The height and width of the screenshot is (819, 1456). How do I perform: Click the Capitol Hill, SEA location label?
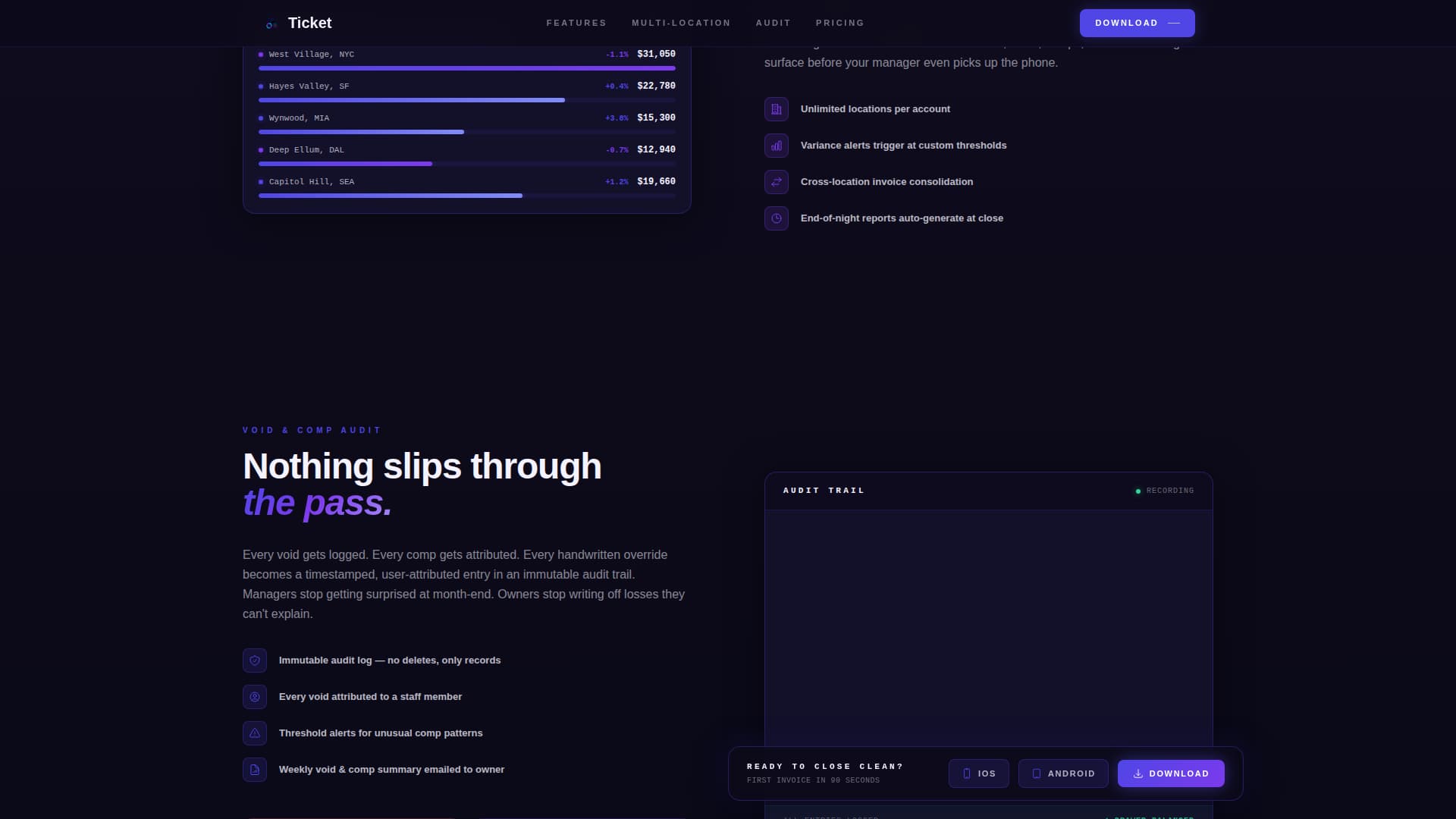[311, 182]
